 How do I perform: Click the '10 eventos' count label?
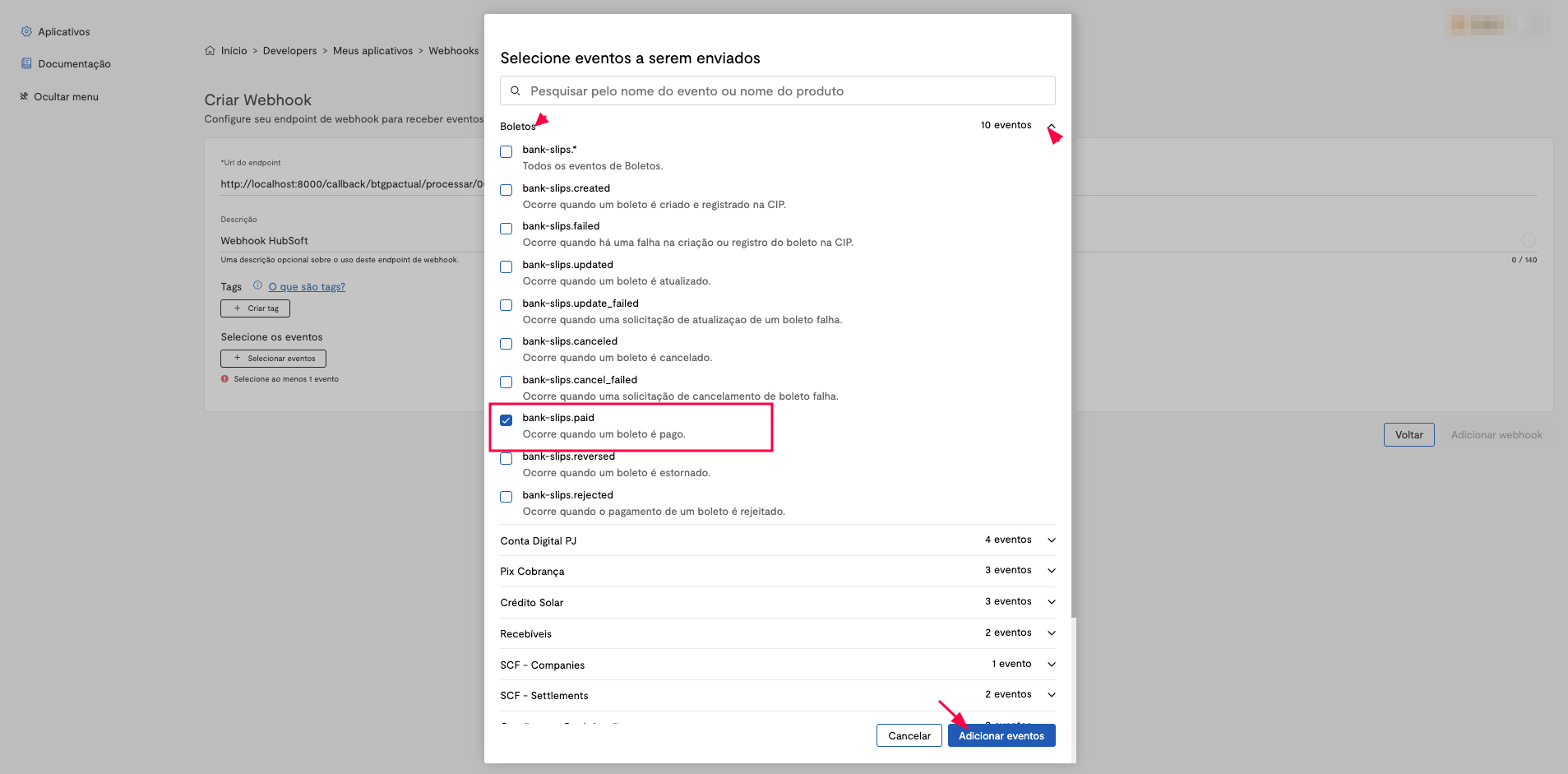click(1006, 125)
